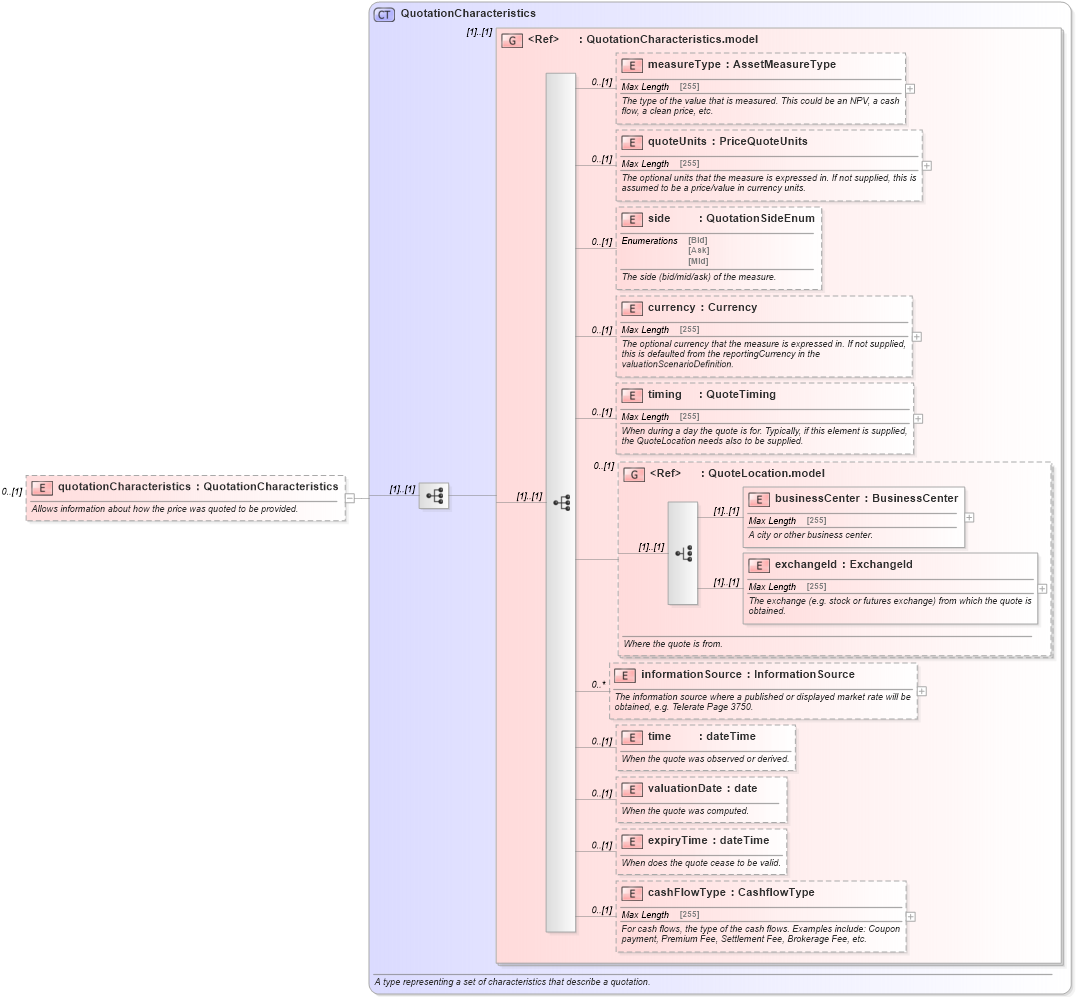Expand the exchangeId element
This screenshot has width=1076, height=997.
pyautogui.click(x=1042, y=589)
